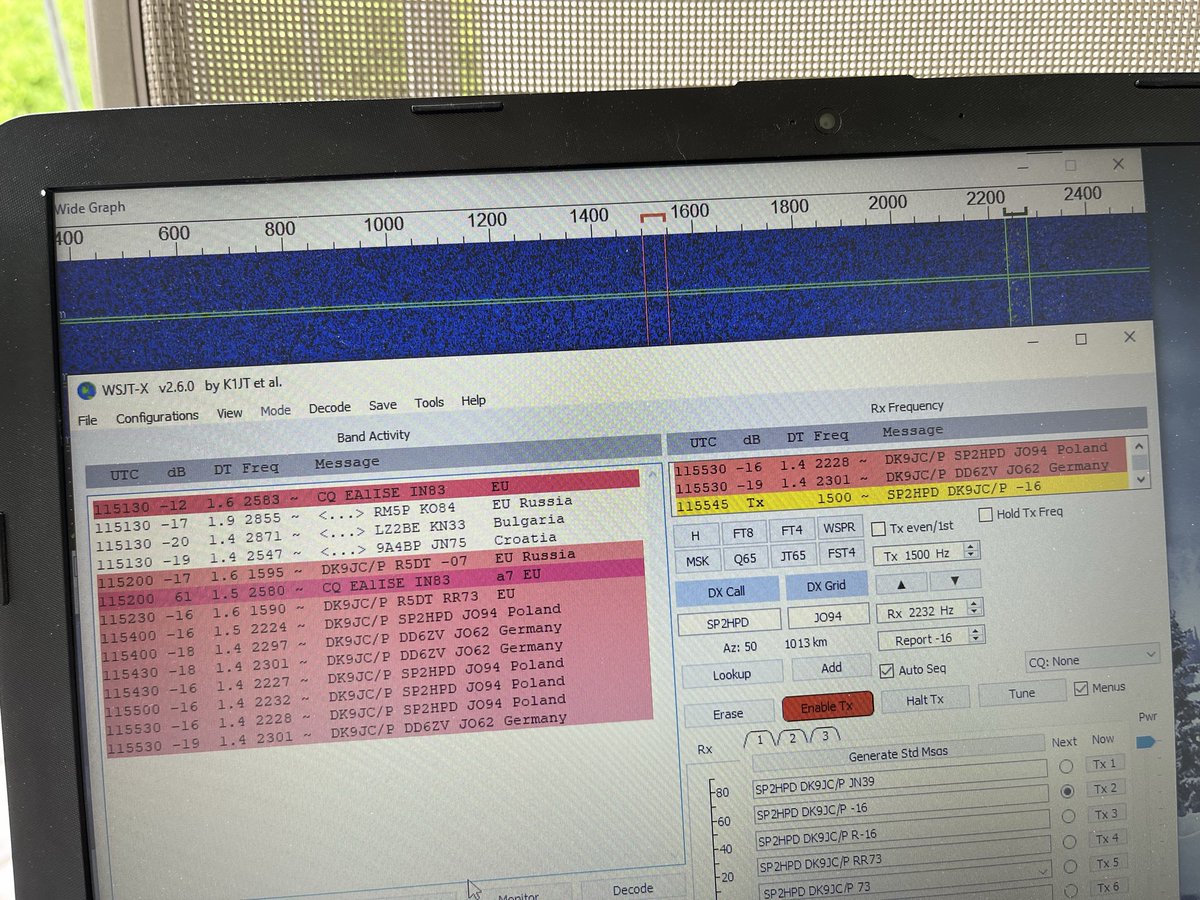The image size is (1200, 900).
Task: Click the Lookup button
Action: point(732,675)
